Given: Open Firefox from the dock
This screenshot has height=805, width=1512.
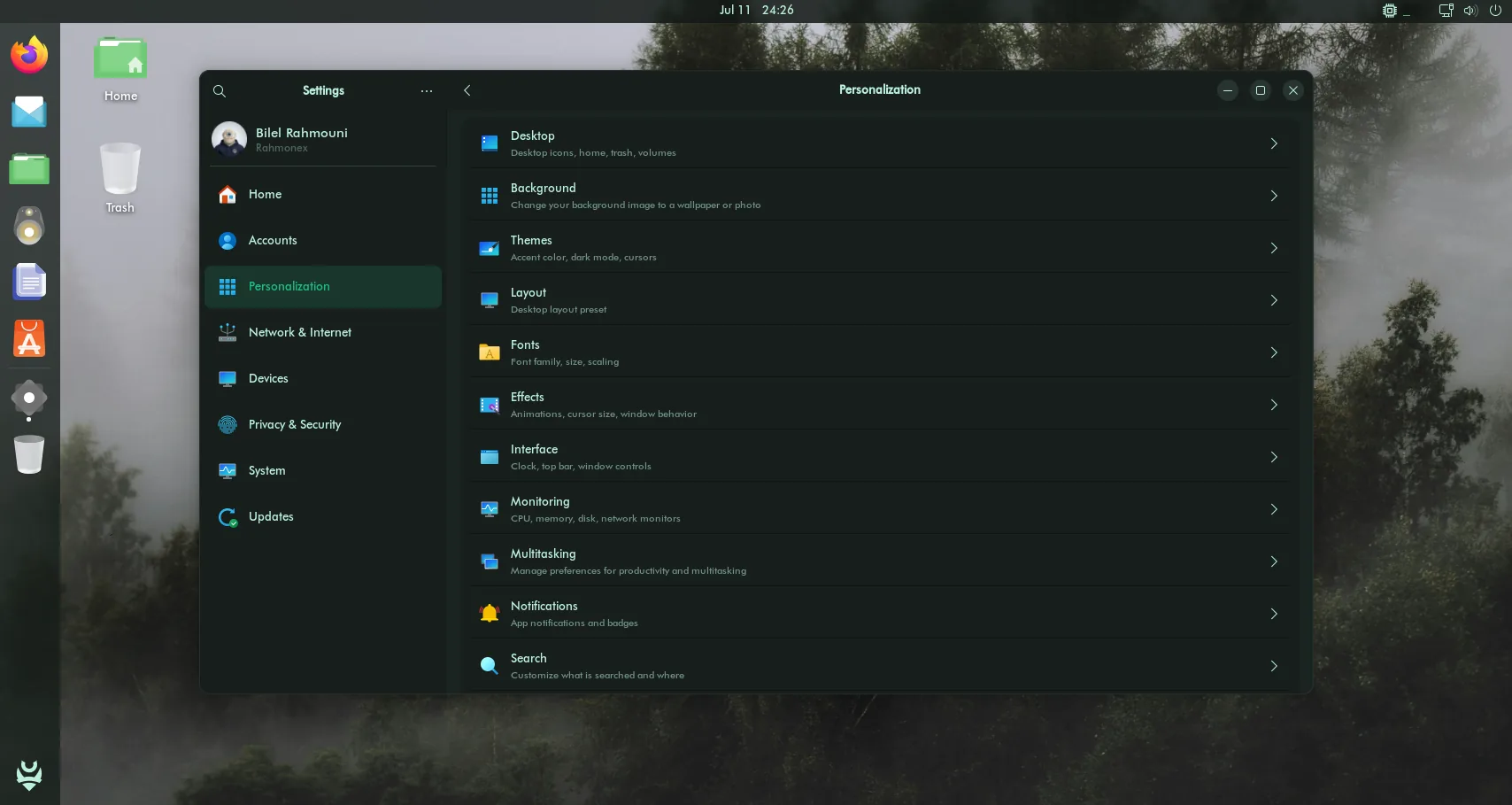Looking at the screenshot, I should pyautogui.click(x=29, y=55).
